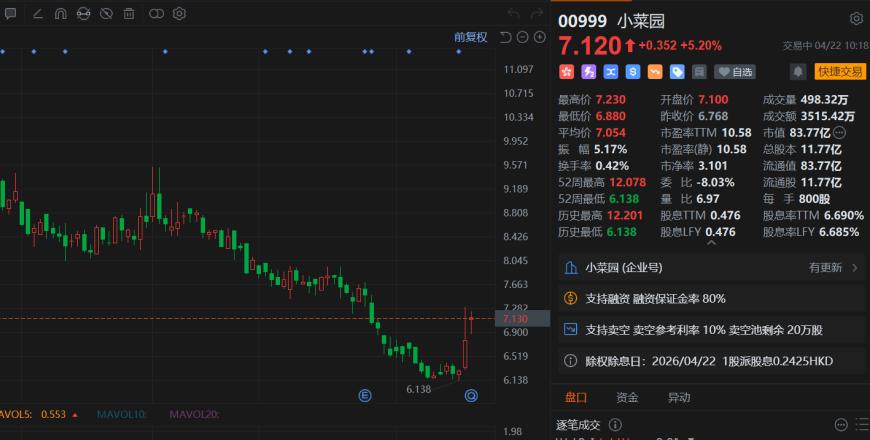Delete drawings with the trash icon
Image resolution: width=870 pixels, height=440 pixels.
point(129,14)
